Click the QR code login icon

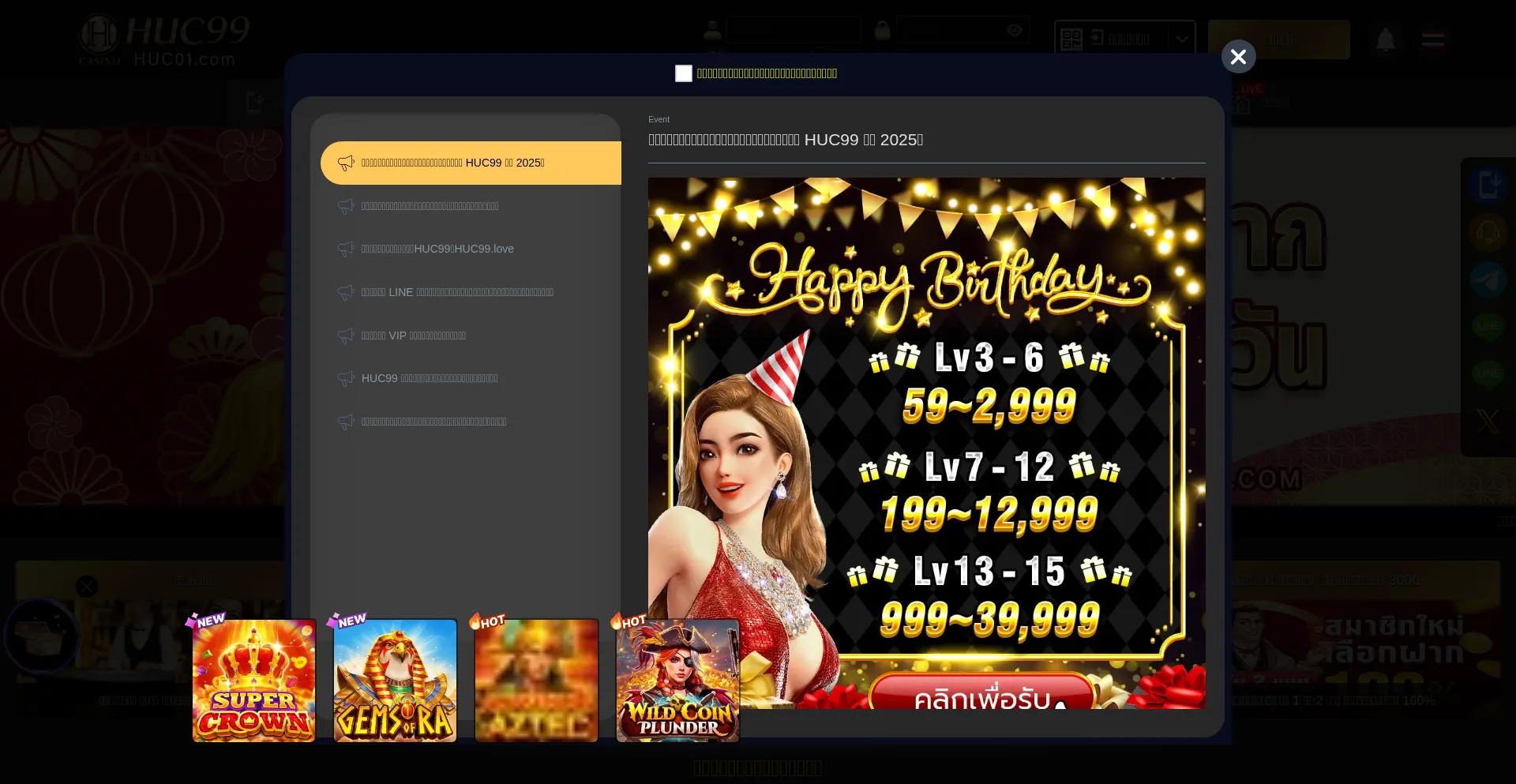(1071, 39)
